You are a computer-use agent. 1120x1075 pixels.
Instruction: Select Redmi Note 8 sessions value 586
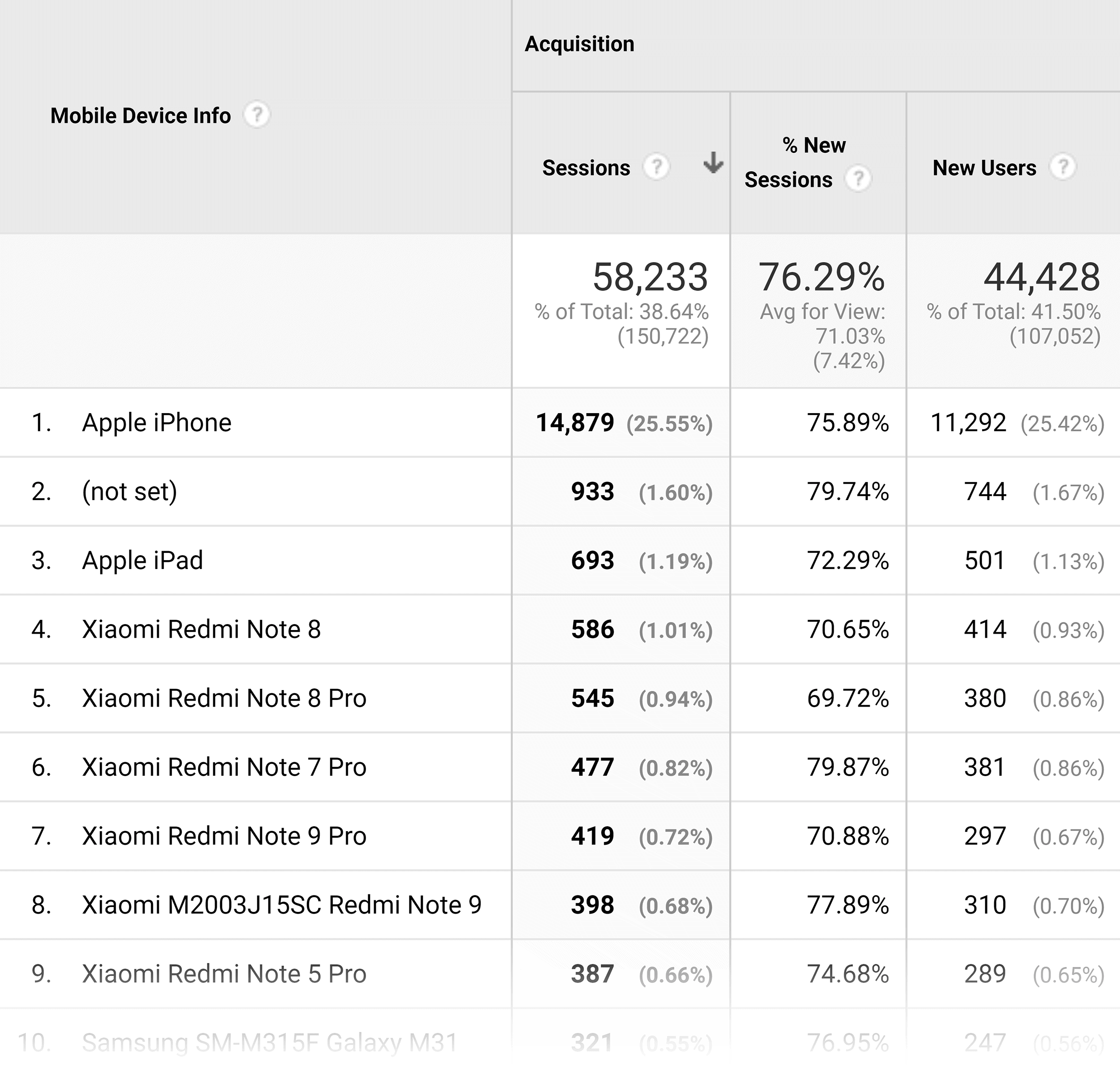(x=593, y=629)
